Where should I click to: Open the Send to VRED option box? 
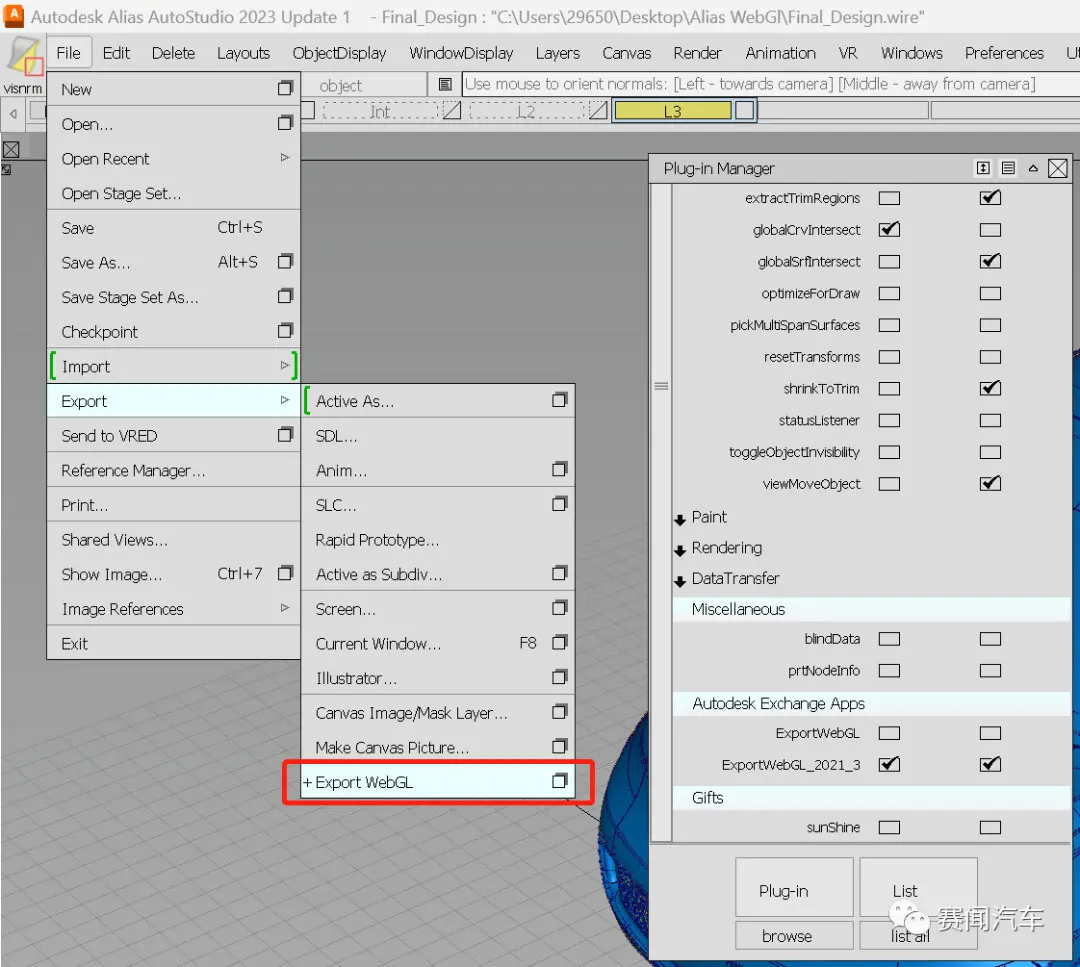click(285, 435)
